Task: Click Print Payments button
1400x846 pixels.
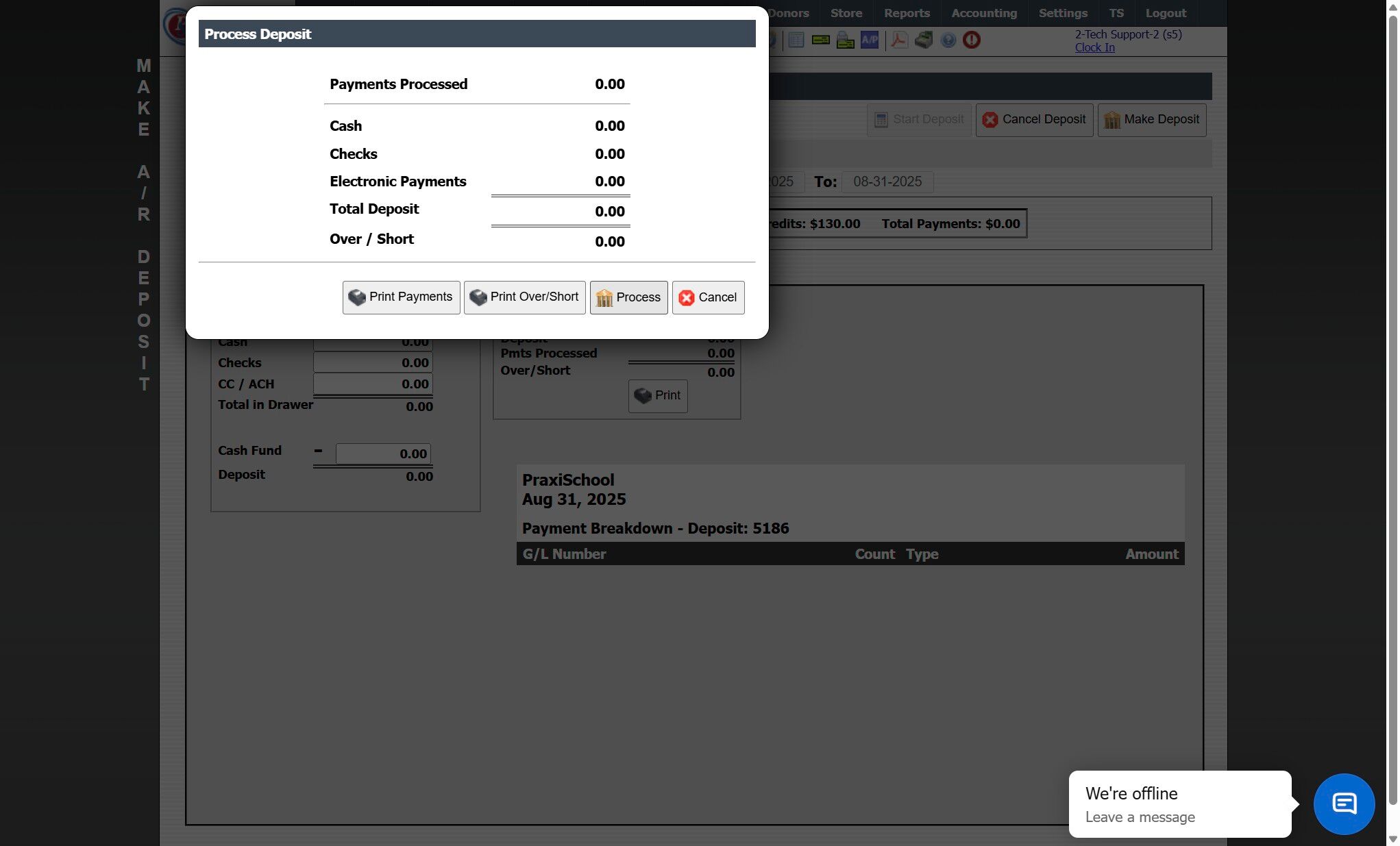Action: [401, 297]
